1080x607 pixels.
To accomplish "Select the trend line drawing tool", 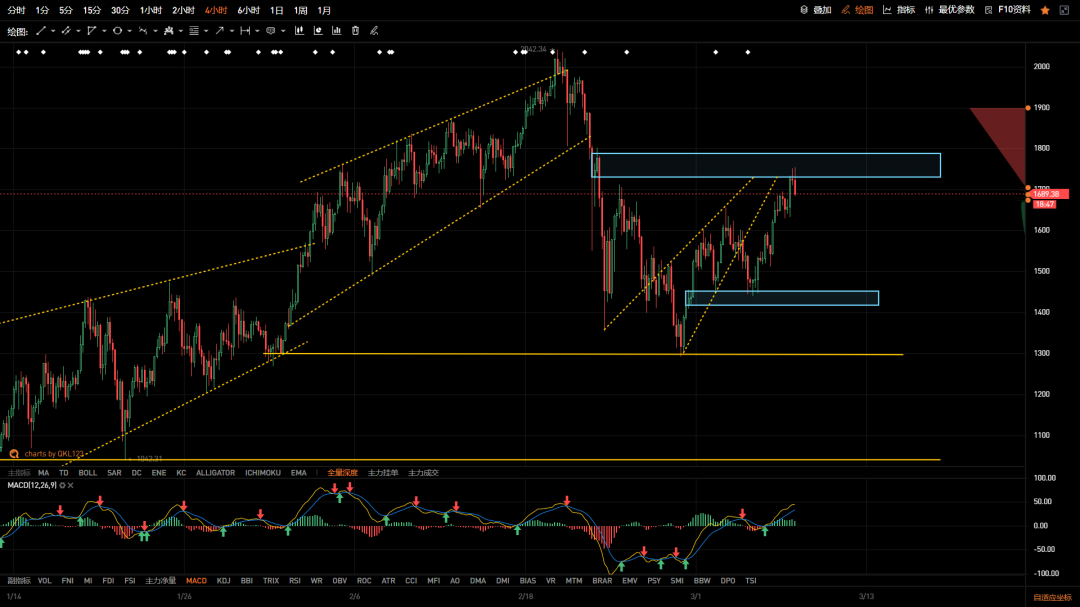I will coord(41,31).
